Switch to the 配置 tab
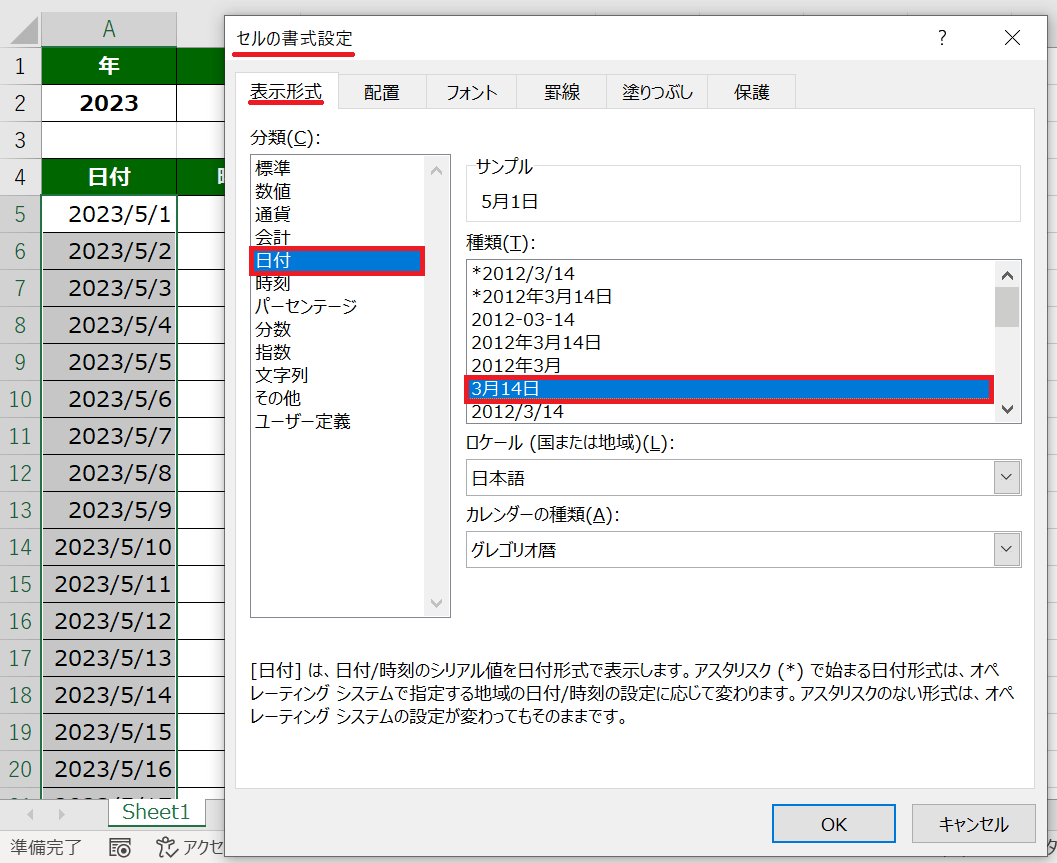 click(382, 92)
